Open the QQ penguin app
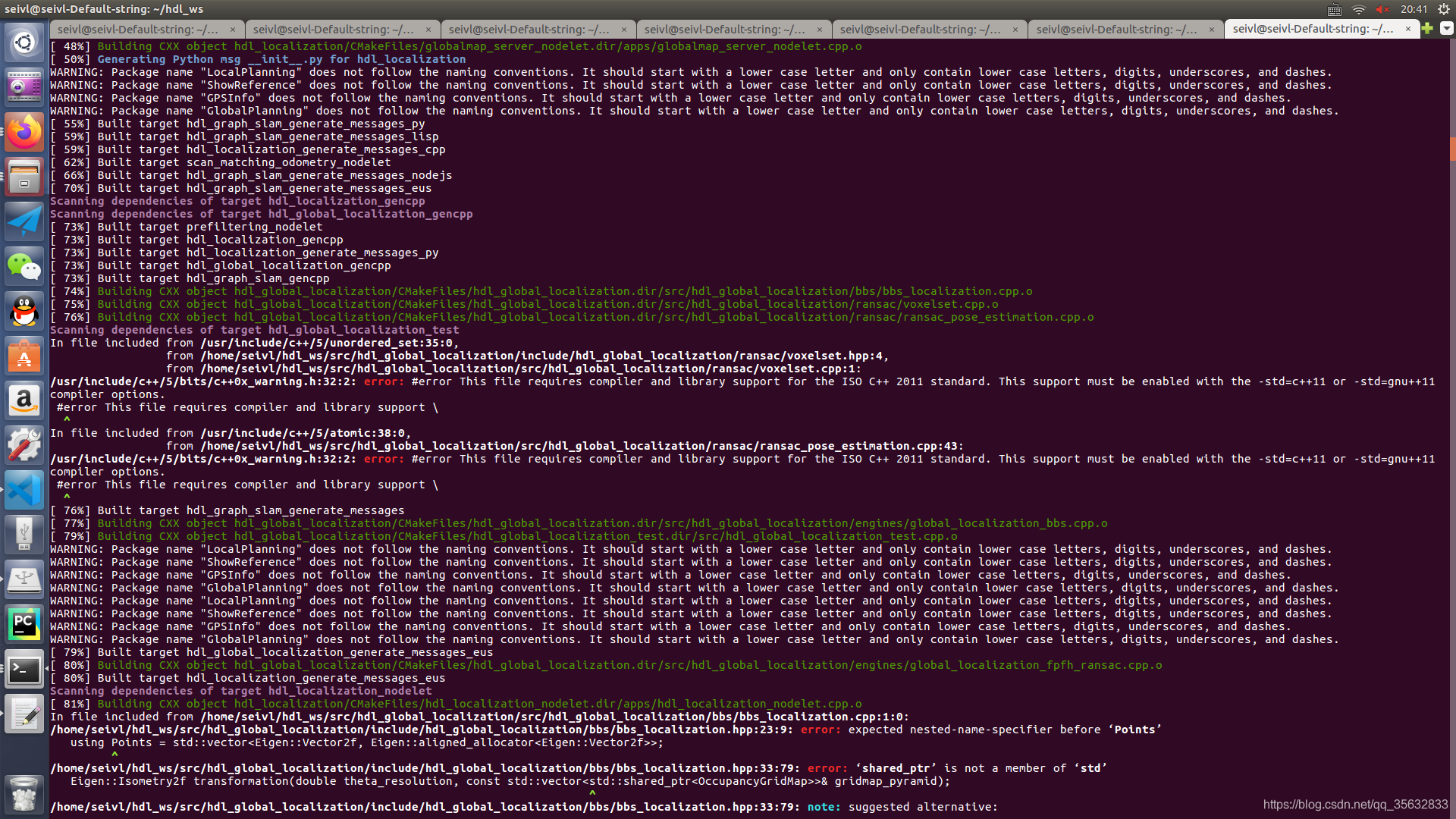 24,311
